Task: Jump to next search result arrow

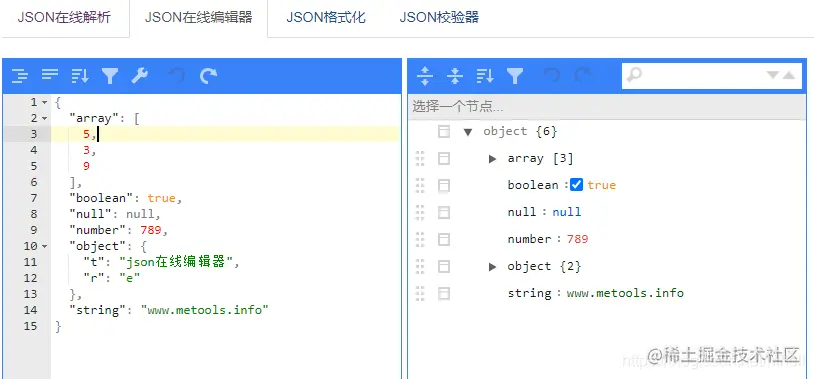Action: (x=773, y=75)
